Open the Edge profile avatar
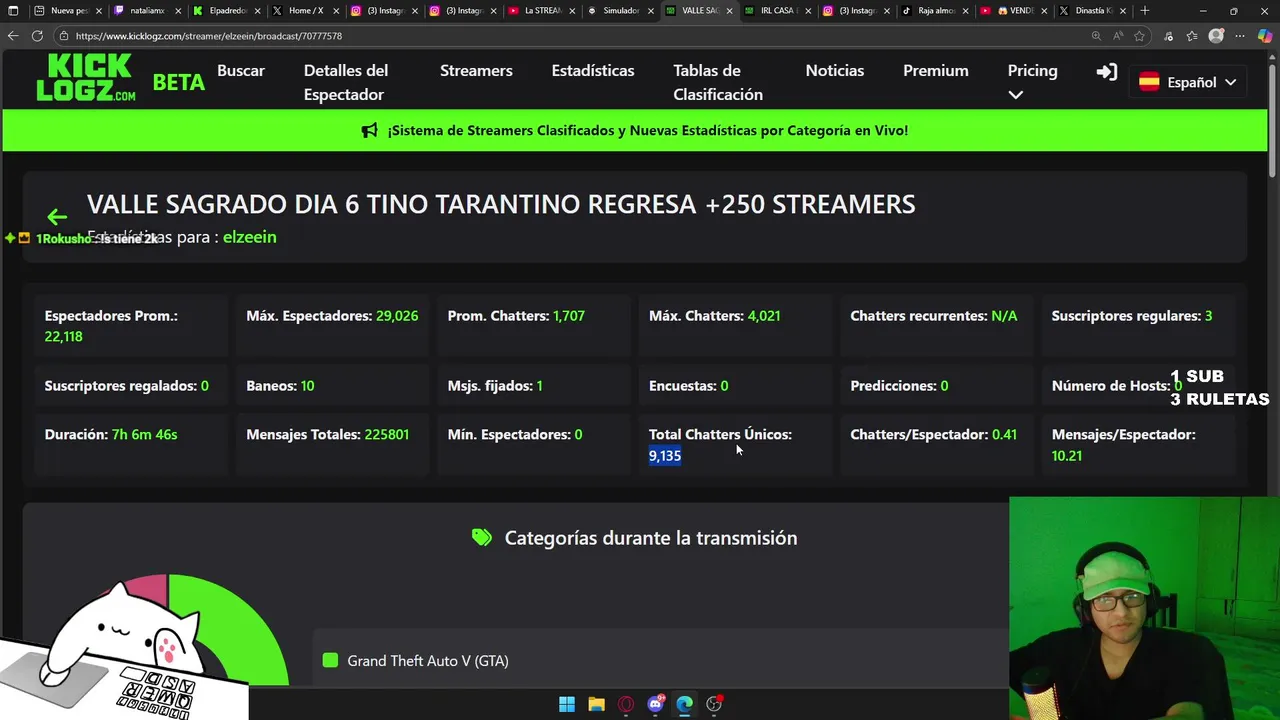 [x=1216, y=35]
